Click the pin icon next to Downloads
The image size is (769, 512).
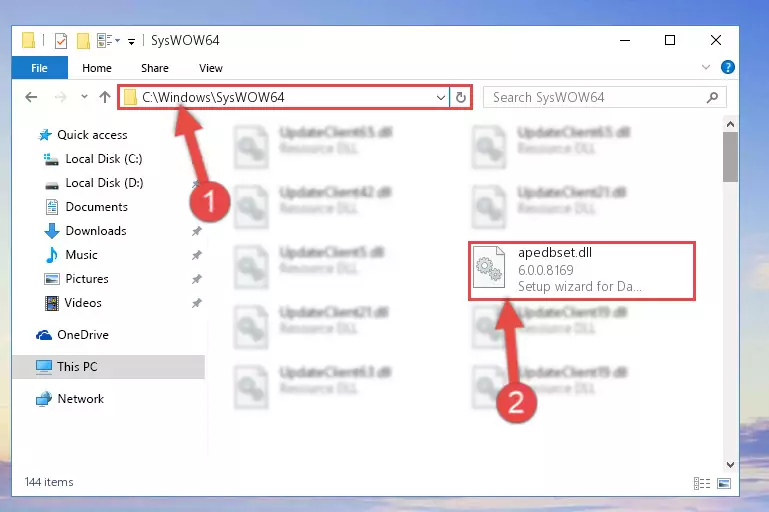[197, 230]
